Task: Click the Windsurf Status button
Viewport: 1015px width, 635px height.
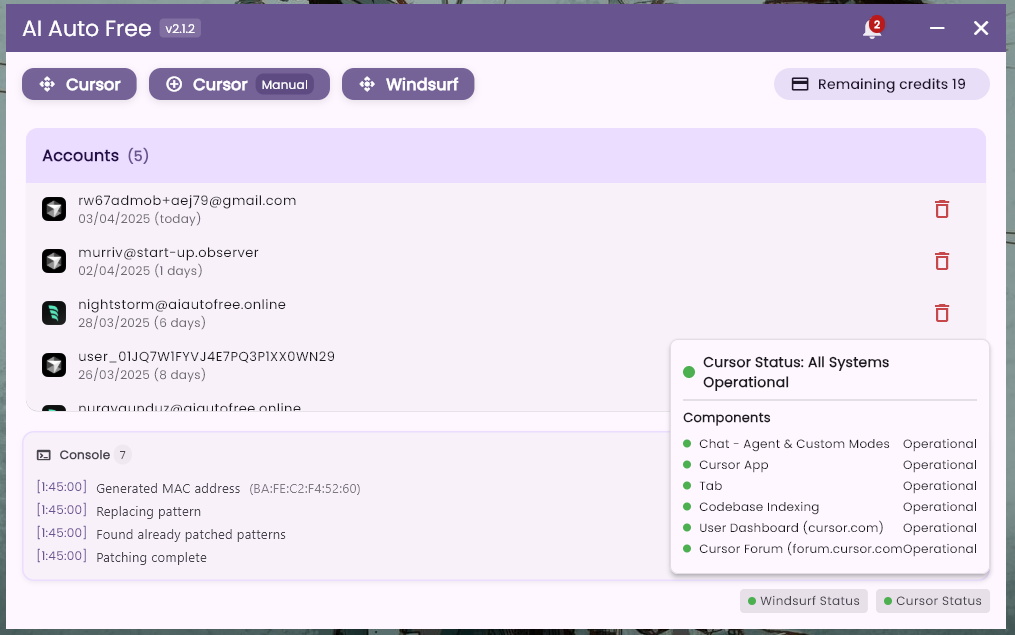Action: point(803,601)
